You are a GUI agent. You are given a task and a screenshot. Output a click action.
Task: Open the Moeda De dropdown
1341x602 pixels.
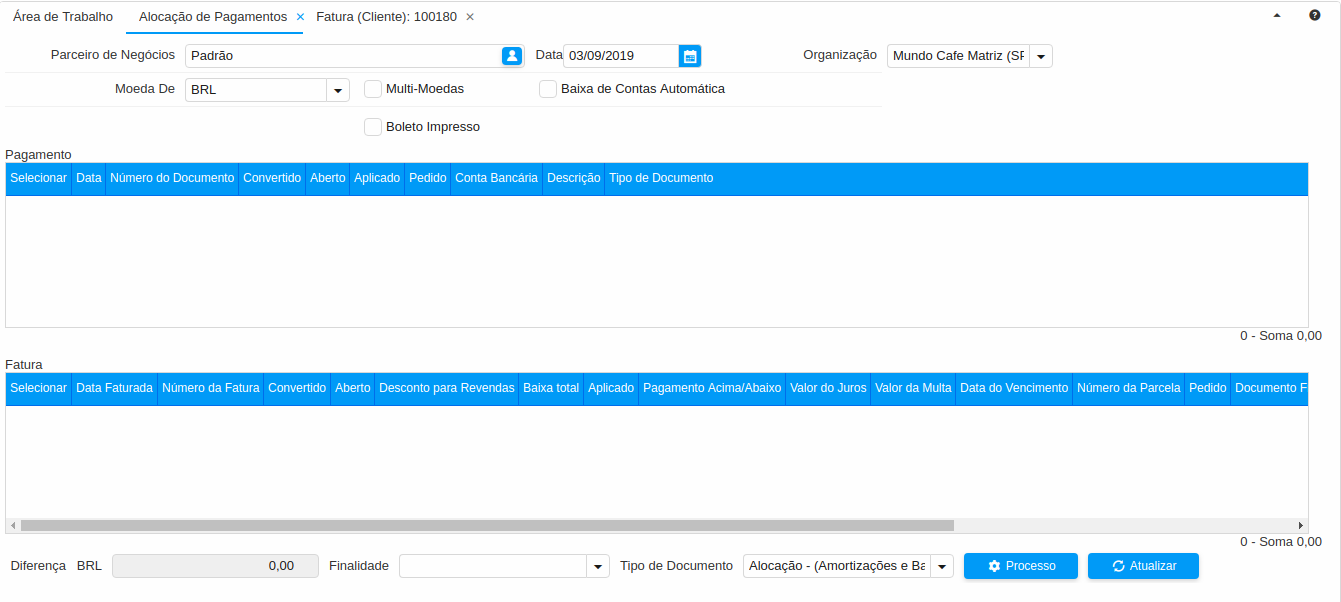click(x=338, y=90)
